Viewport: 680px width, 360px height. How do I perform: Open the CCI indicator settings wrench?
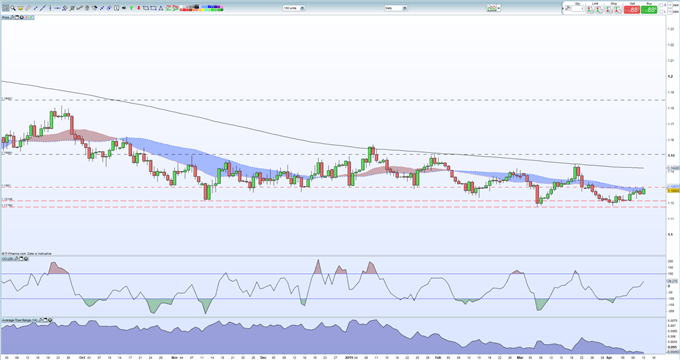(x=16, y=259)
